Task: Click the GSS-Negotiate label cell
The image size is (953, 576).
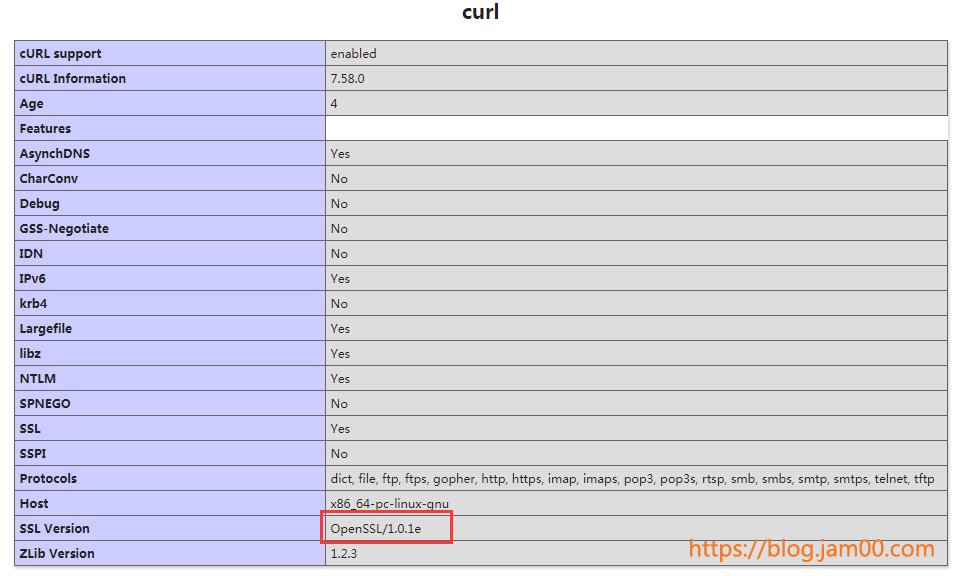Action: [x=64, y=228]
